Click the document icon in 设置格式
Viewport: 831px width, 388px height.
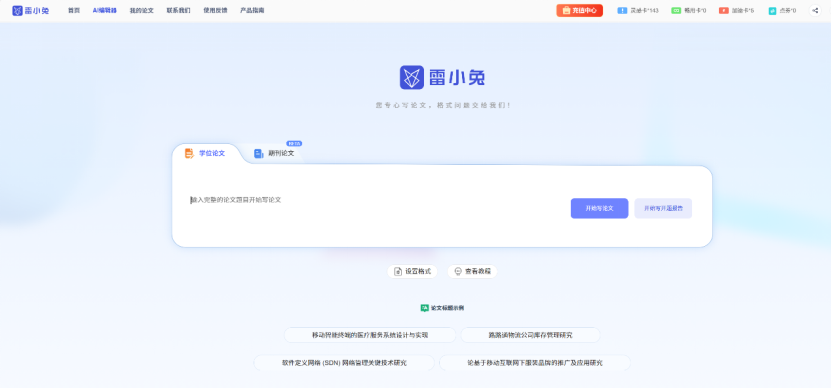398,271
